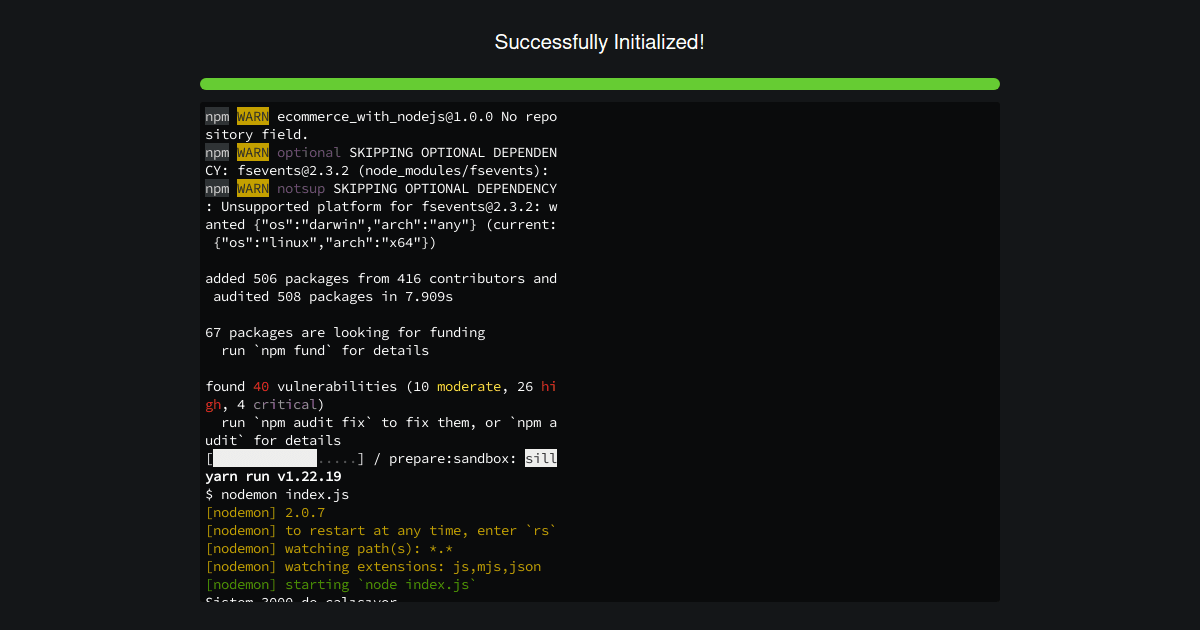The image size is (1200, 630).
Task: Click the "$ nodemon index.js" command line
Action: coord(277,494)
